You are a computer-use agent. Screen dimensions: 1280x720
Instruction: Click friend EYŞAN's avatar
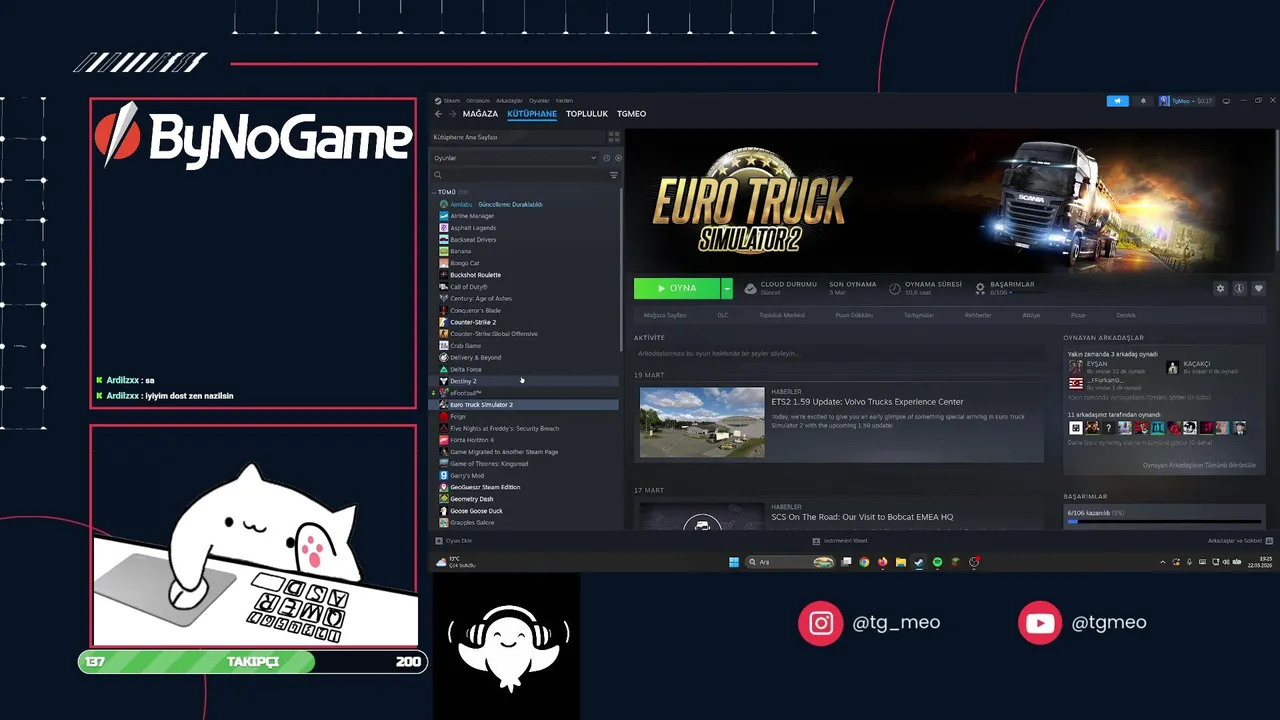[1075, 367]
